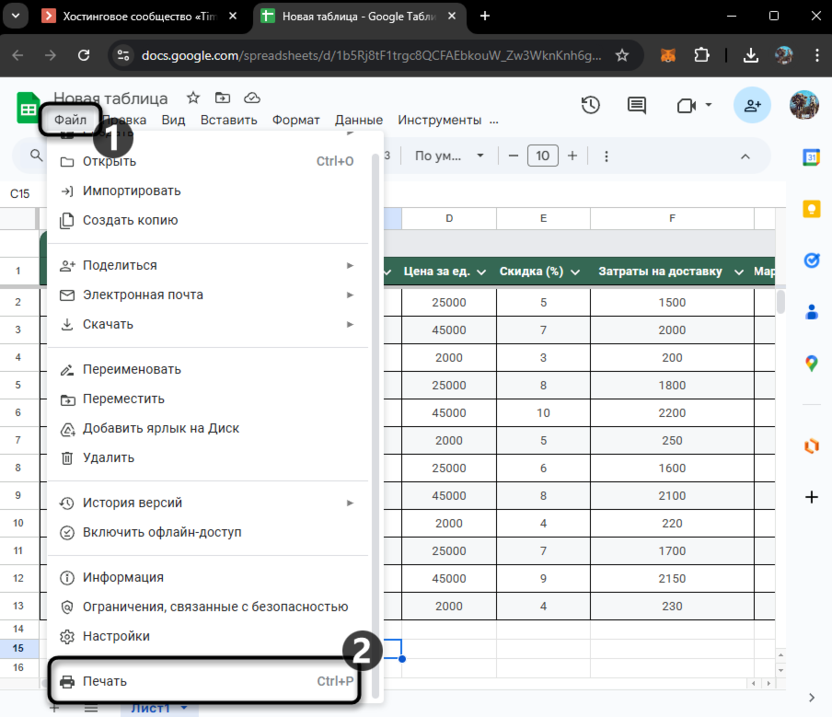832x717 pixels.
Task: Select Включить офлайн-доступ option
Action: (x=162, y=532)
